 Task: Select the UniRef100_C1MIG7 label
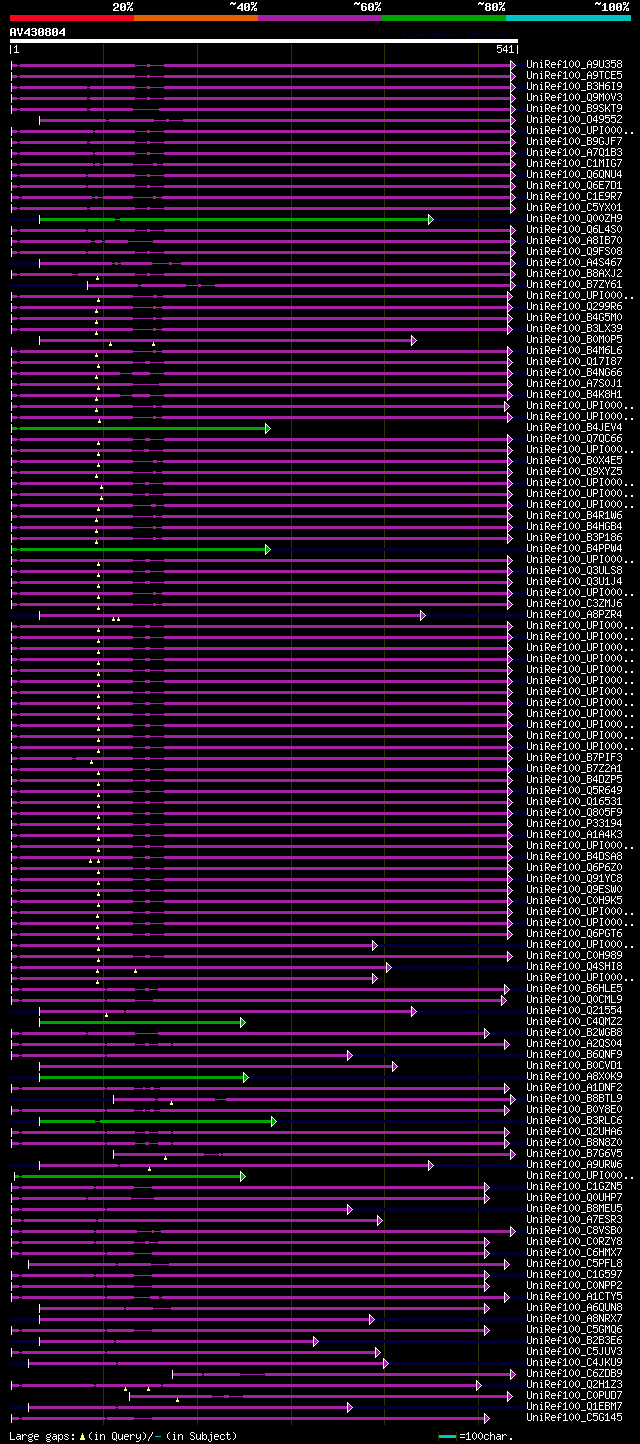[x=574, y=163]
